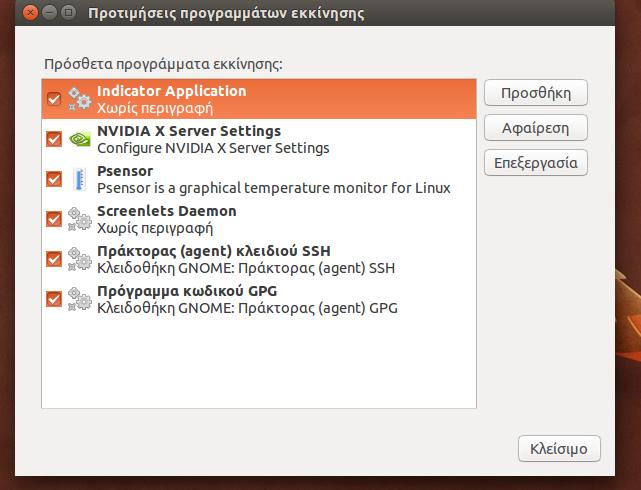Open Επεξεργασία for selected entry

click(x=536, y=163)
